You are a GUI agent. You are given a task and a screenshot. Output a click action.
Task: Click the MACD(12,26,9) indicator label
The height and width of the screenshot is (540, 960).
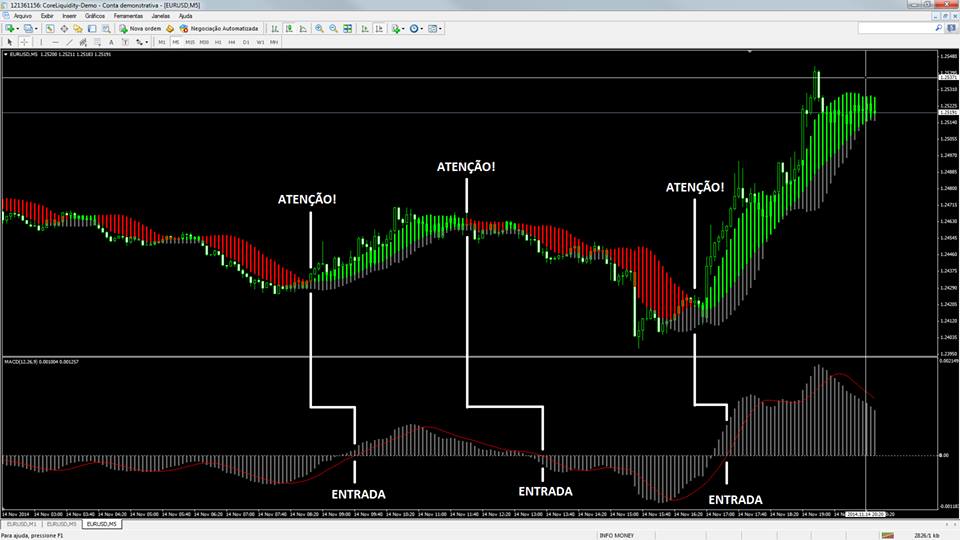coord(41,362)
